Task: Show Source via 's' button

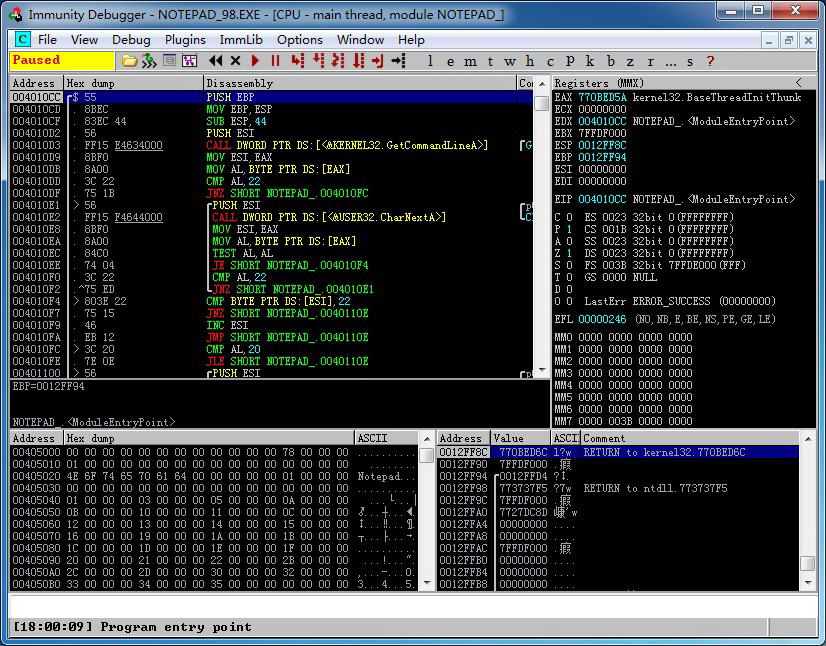Action: point(690,62)
